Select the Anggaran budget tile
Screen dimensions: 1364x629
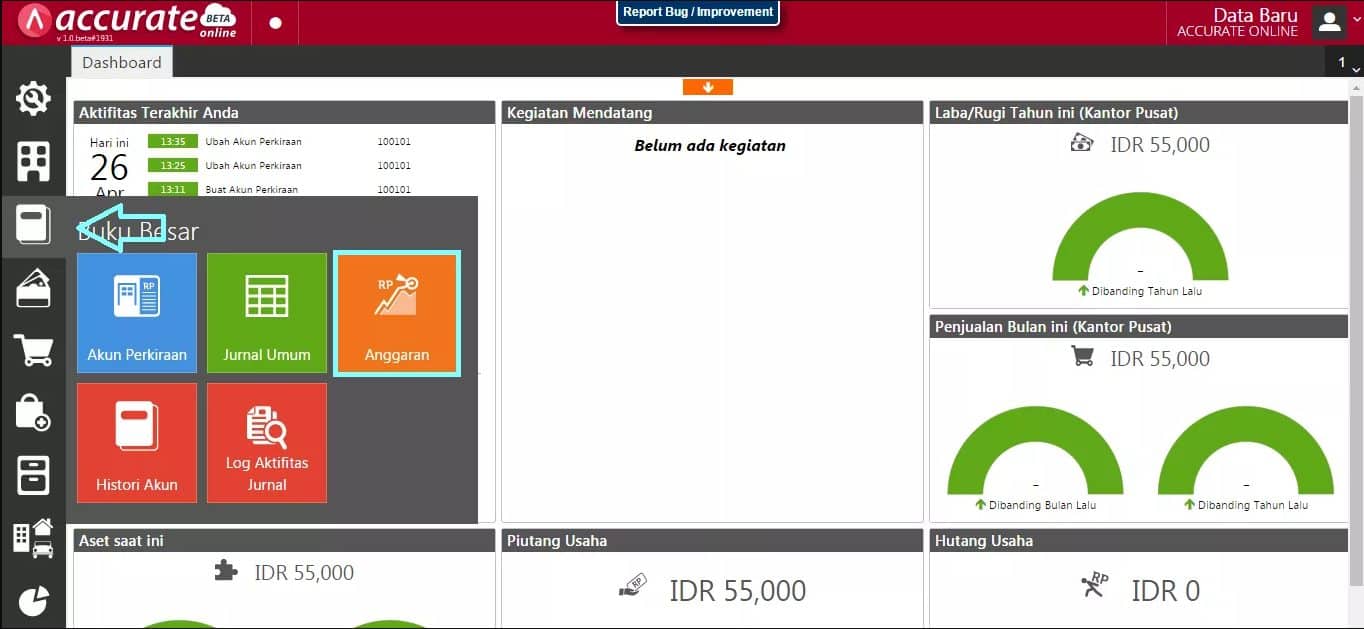[x=397, y=313]
